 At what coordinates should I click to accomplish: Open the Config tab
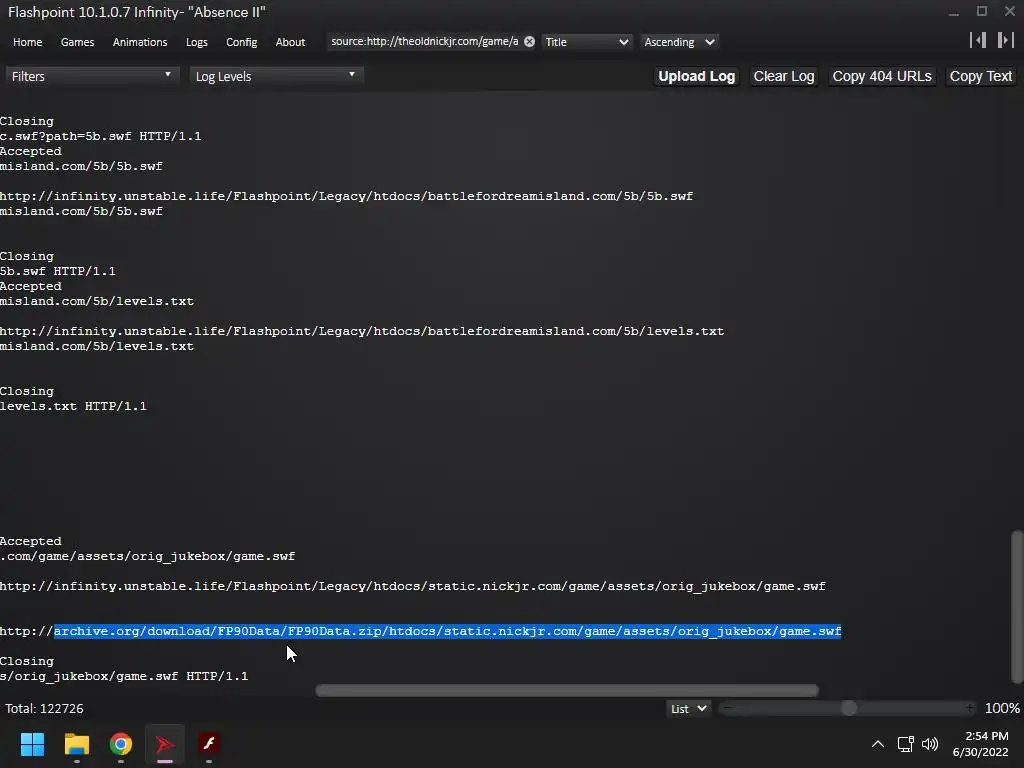point(242,42)
